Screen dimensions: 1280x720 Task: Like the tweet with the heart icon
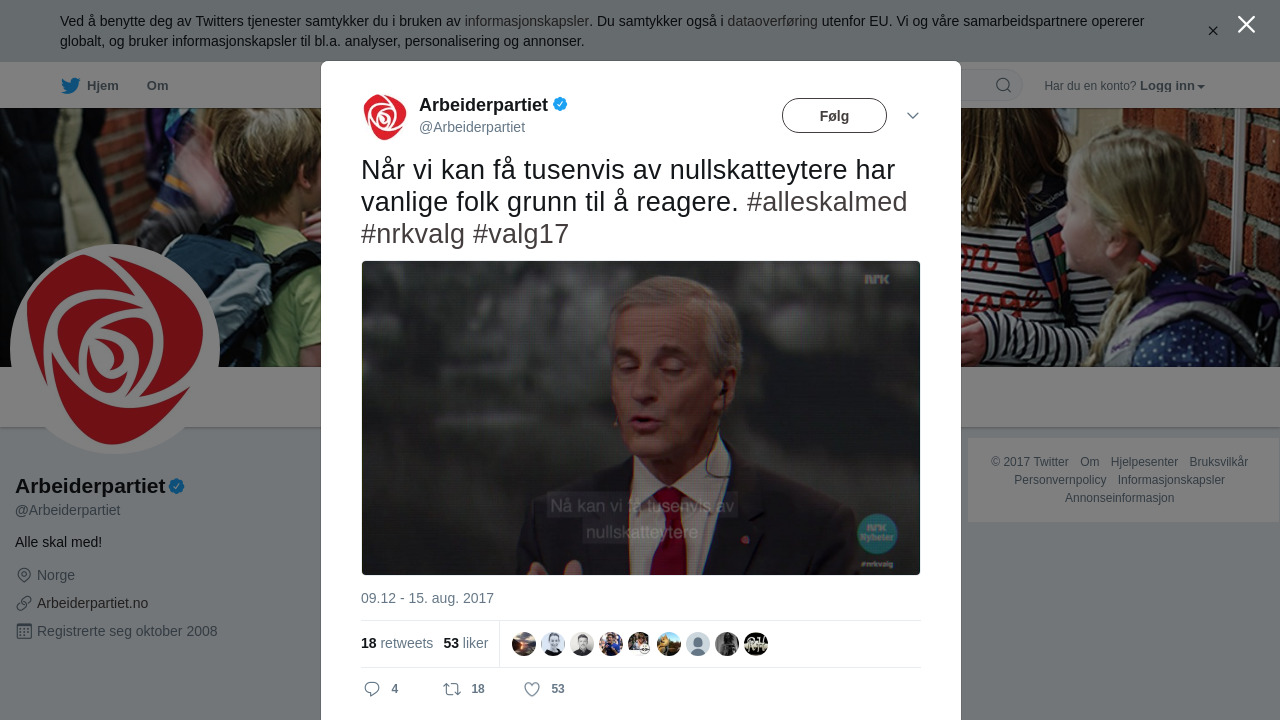pos(532,689)
